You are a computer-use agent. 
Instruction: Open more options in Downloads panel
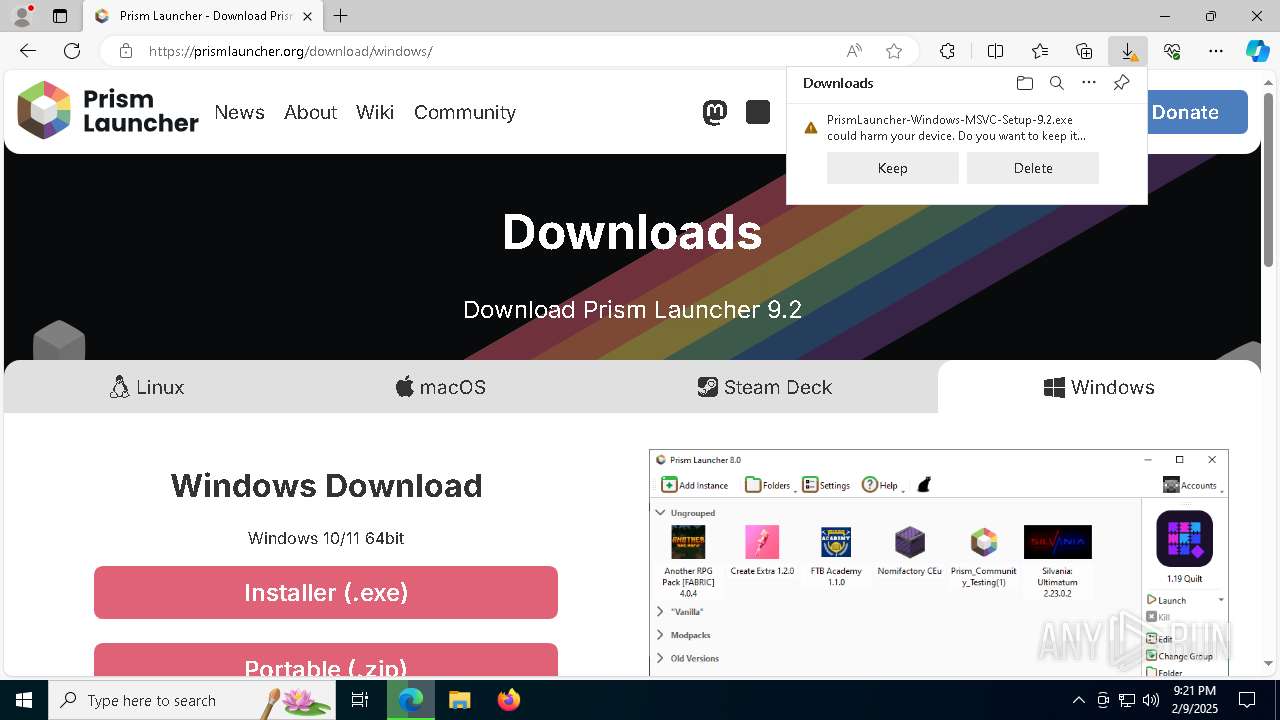1089,83
